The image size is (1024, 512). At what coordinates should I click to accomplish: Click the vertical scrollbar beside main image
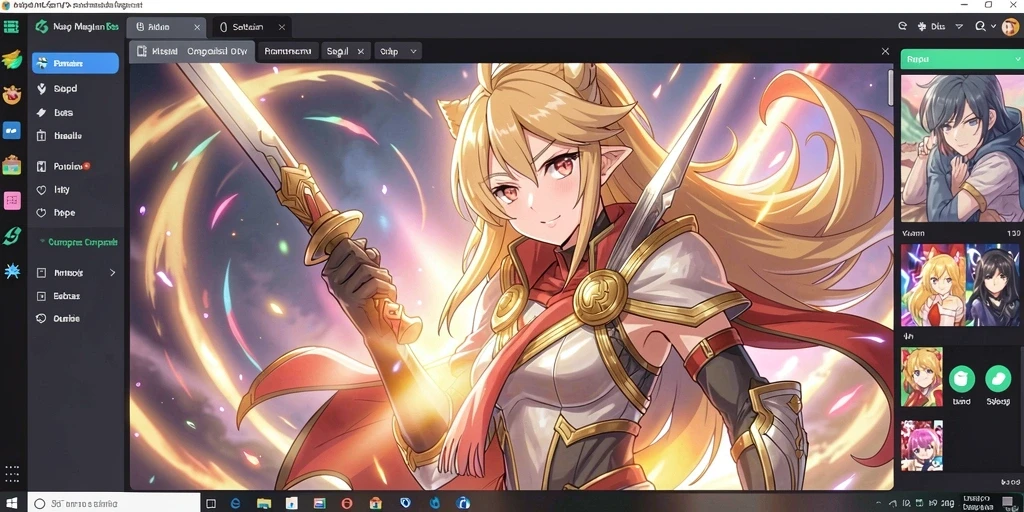coord(890,87)
